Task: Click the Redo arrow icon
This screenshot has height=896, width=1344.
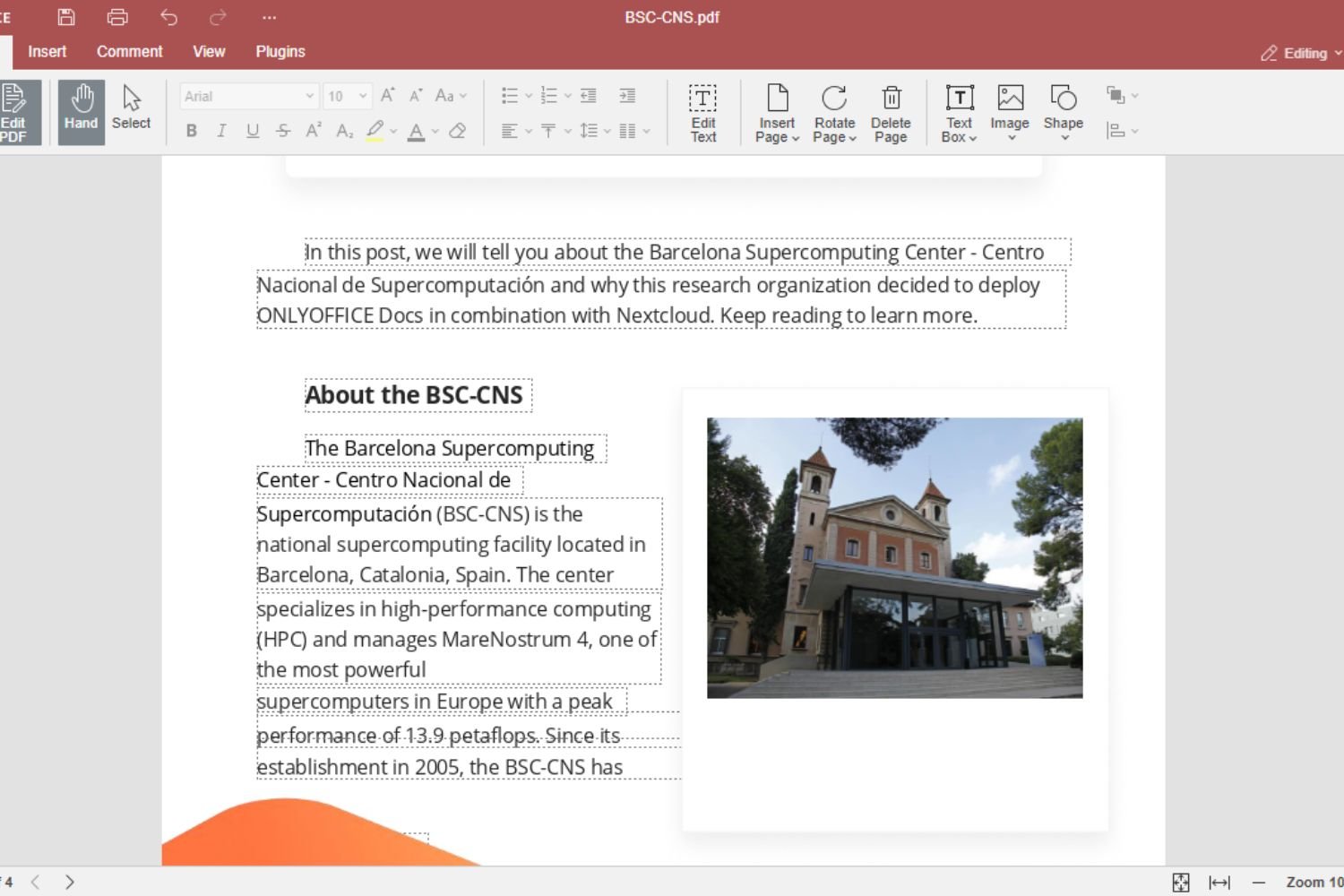Action: [218, 17]
